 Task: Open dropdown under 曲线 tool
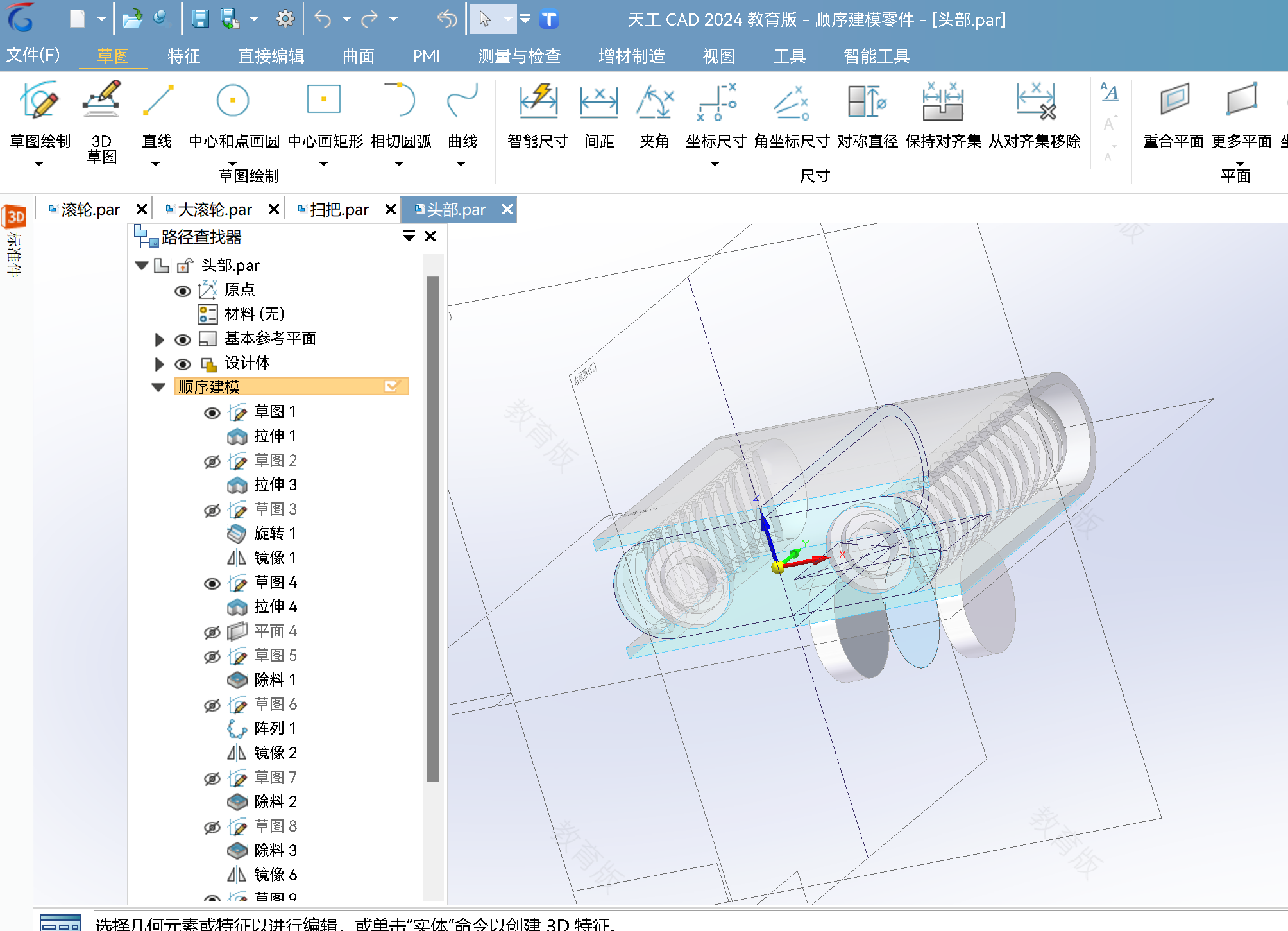coord(461,165)
